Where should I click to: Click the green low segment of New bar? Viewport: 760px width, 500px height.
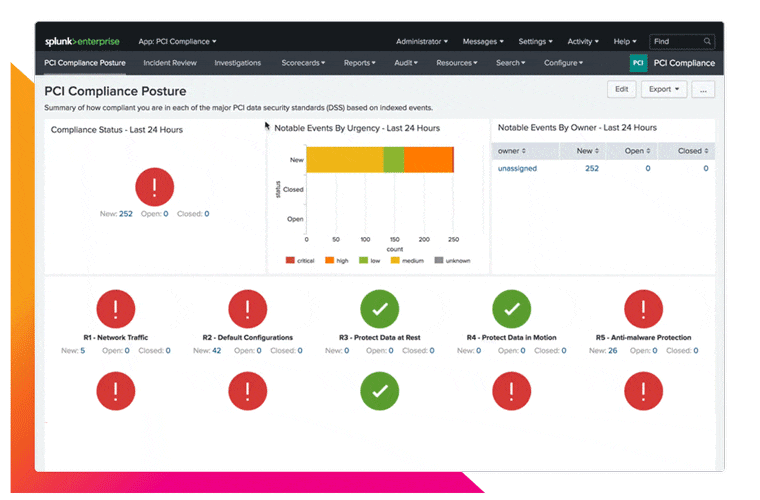394,160
